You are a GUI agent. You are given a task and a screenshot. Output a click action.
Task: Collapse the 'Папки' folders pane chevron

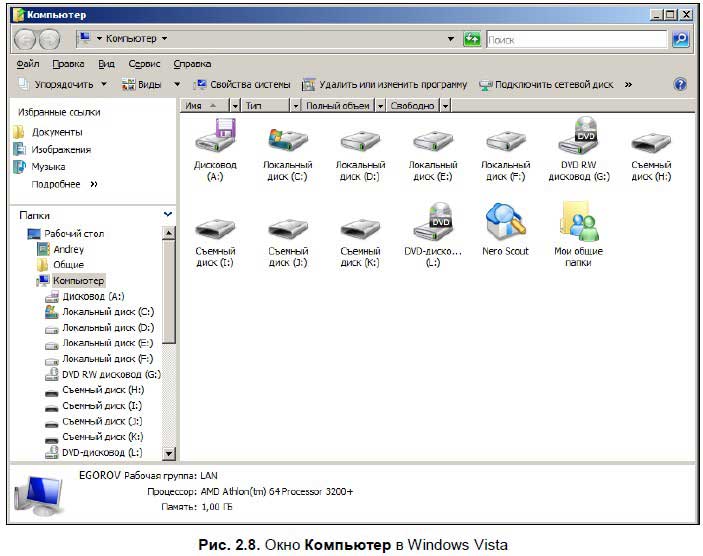(168, 214)
